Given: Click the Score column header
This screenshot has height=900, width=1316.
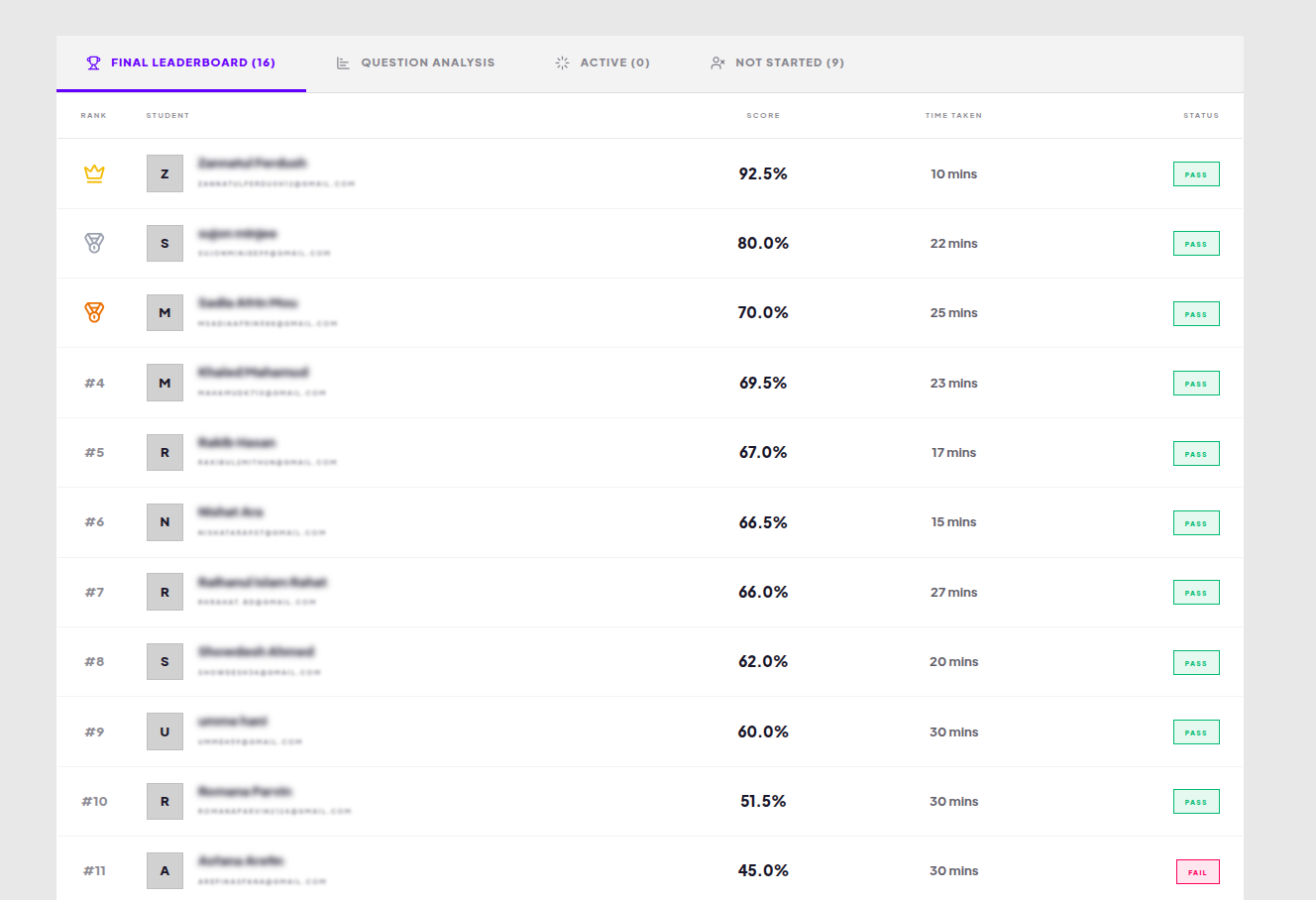Looking at the screenshot, I should tap(763, 116).
